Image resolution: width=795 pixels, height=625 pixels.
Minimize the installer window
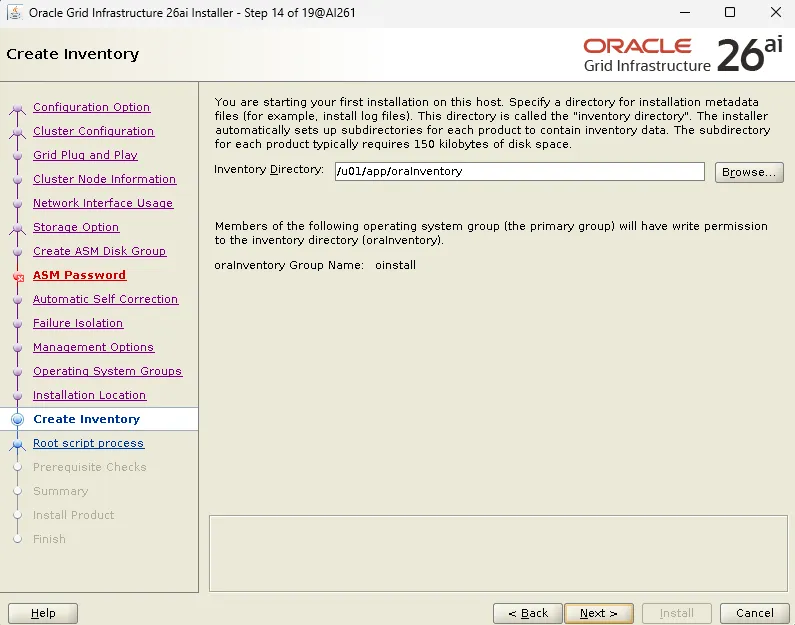(685, 12)
